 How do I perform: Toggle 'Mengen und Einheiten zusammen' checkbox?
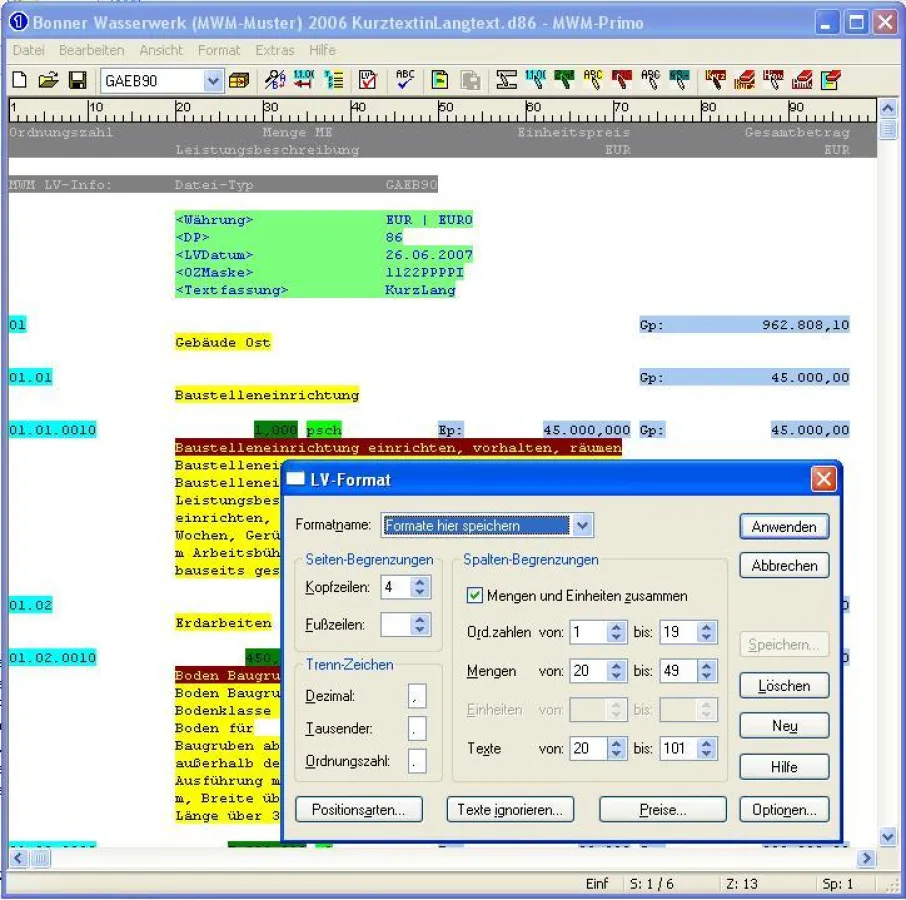pos(476,595)
